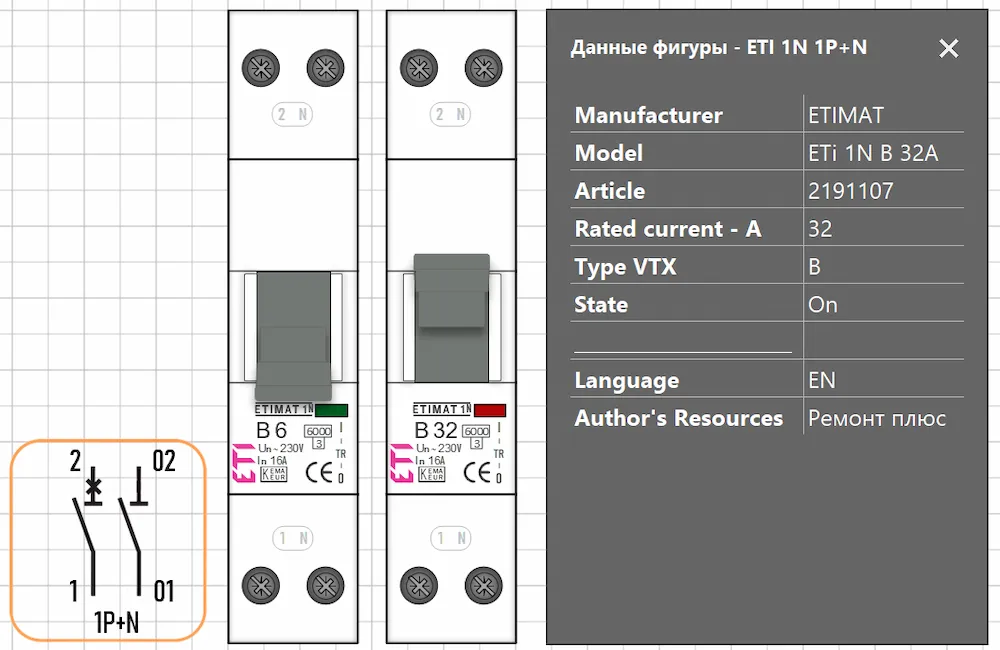Open the Language value EN
The height and width of the screenshot is (650, 1000).
821,380
